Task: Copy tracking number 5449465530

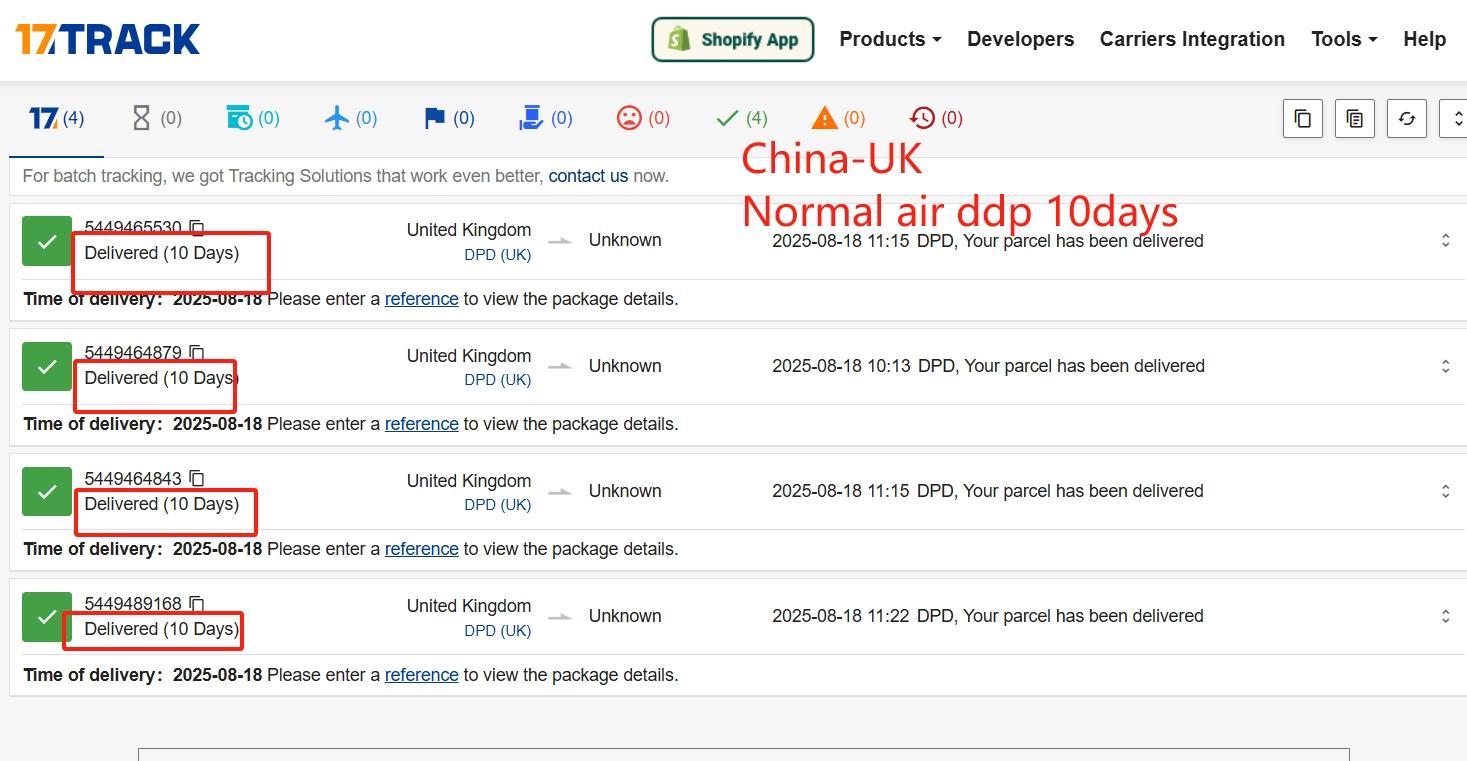Action: 197,227
